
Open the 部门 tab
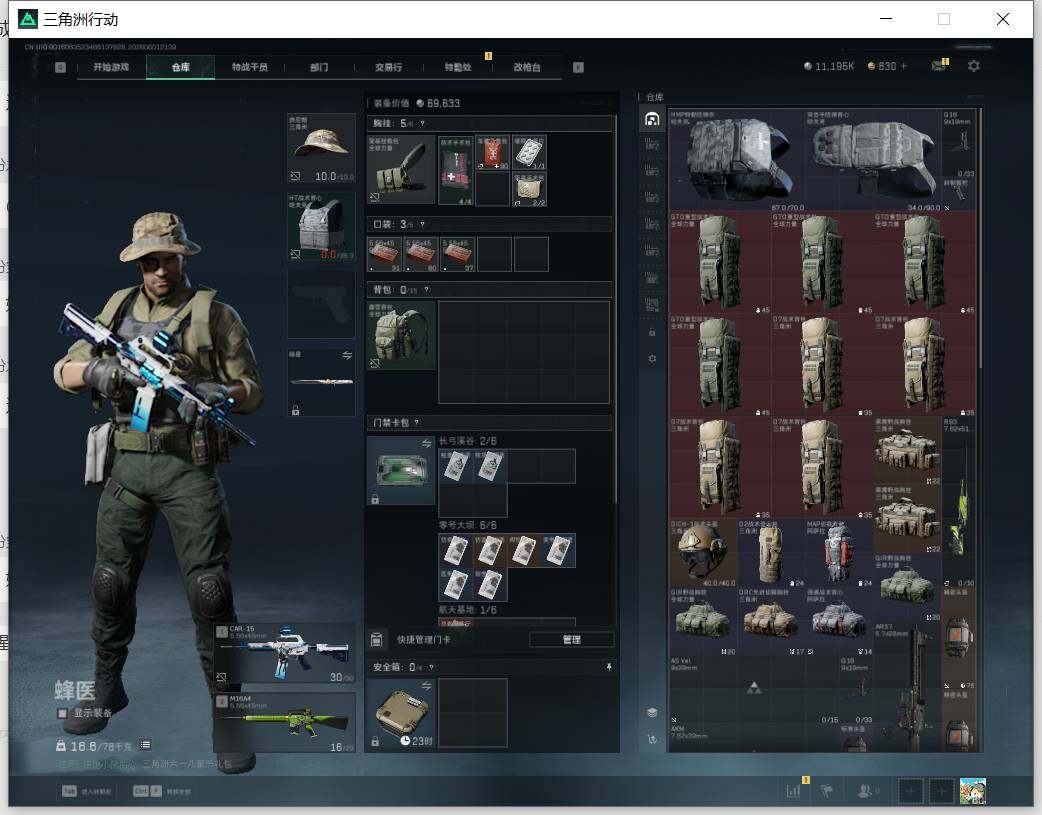pyautogui.click(x=319, y=67)
